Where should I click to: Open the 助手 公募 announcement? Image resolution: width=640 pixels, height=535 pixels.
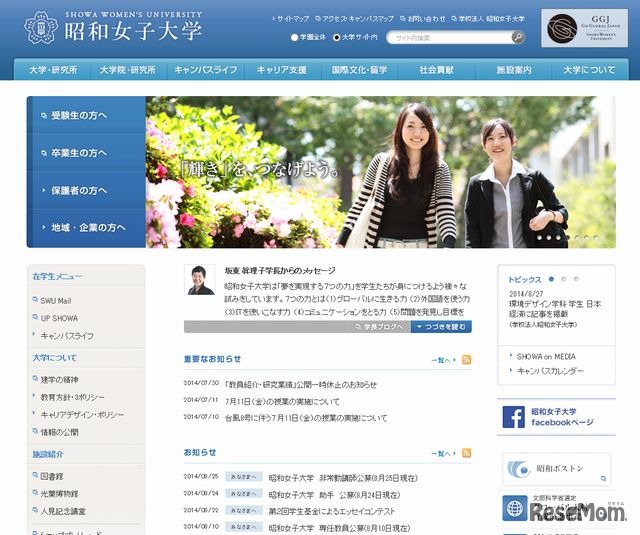click(334, 495)
